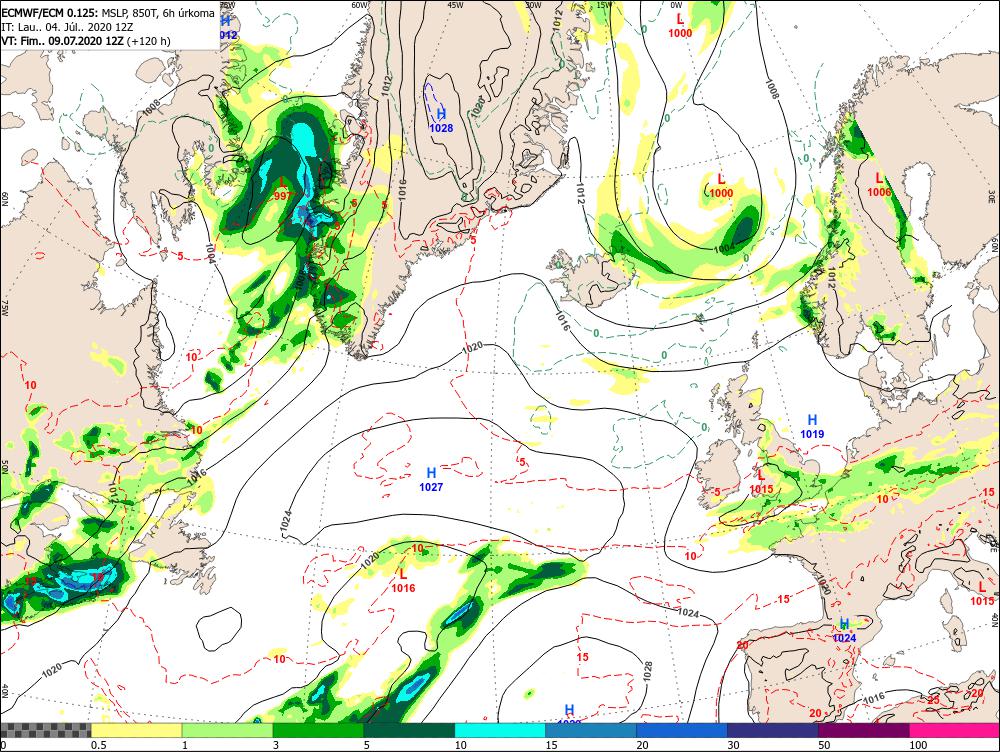Select the dark green 5–10 mm legend swatch
The height and width of the screenshot is (752, 1000).
[409, 730]
